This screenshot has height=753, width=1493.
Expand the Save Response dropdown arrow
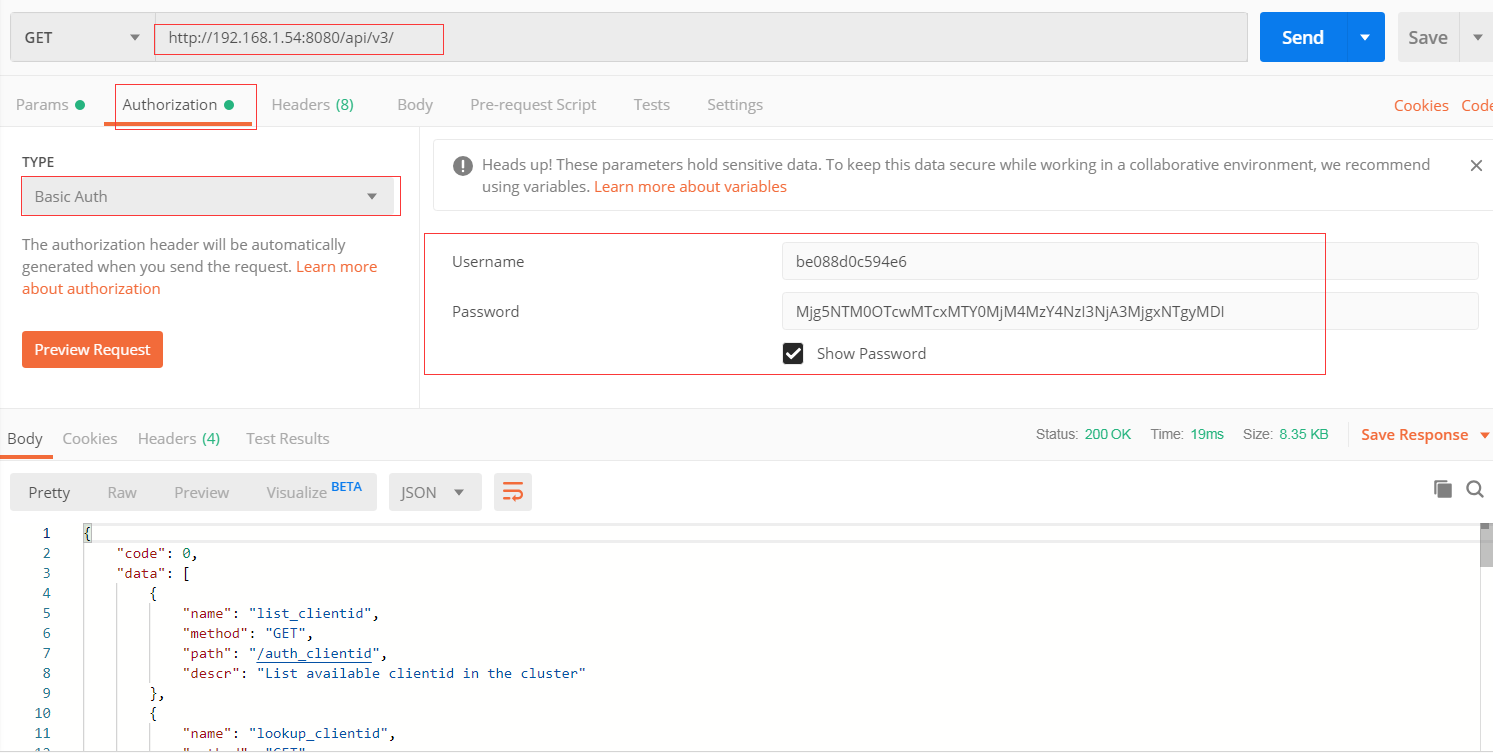pyautogui.click(x=1484, y=435)
